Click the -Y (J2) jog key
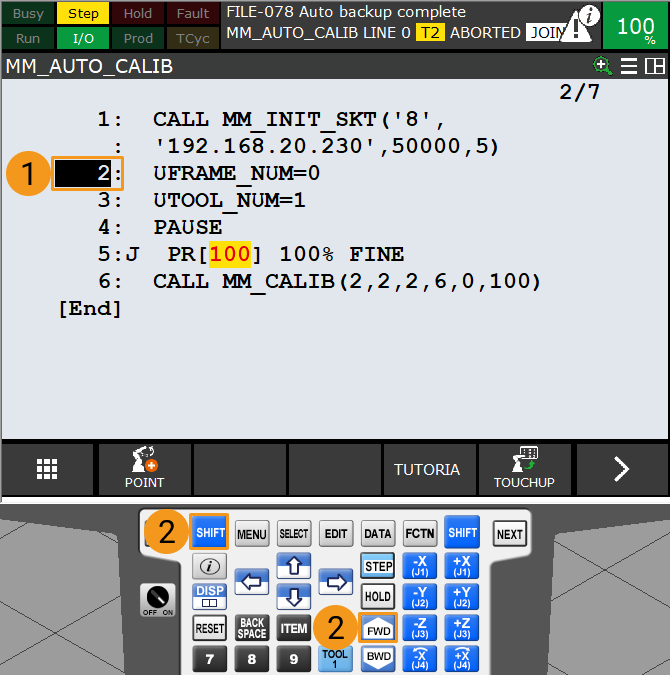This screenshot has height=675, width=670. click(x=420, y=597)
